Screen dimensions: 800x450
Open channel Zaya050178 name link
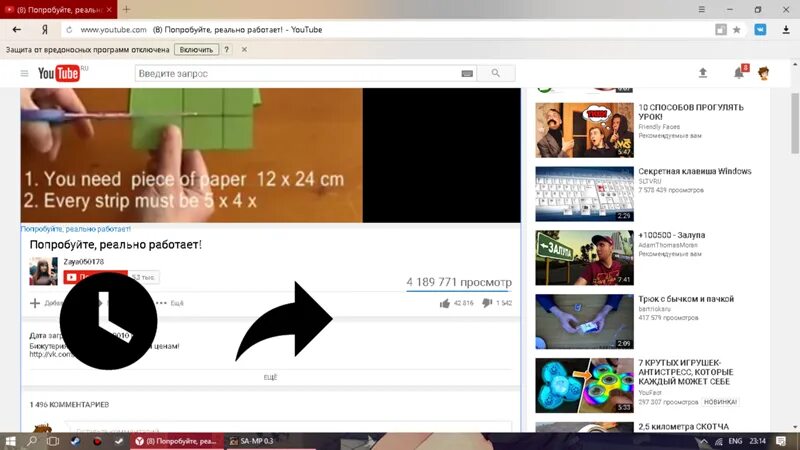pos(83,262)
